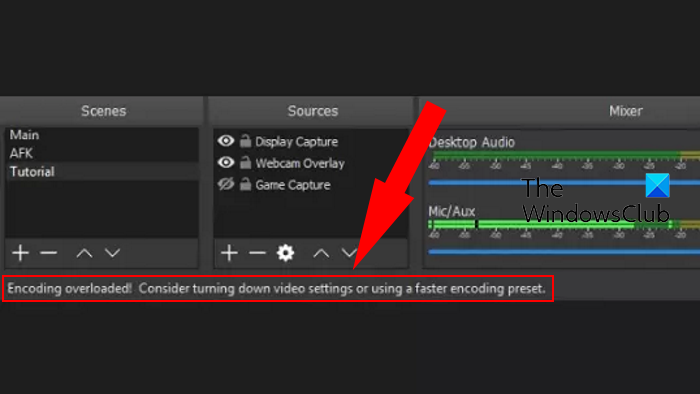Click the Desktop Audio label

471,142
